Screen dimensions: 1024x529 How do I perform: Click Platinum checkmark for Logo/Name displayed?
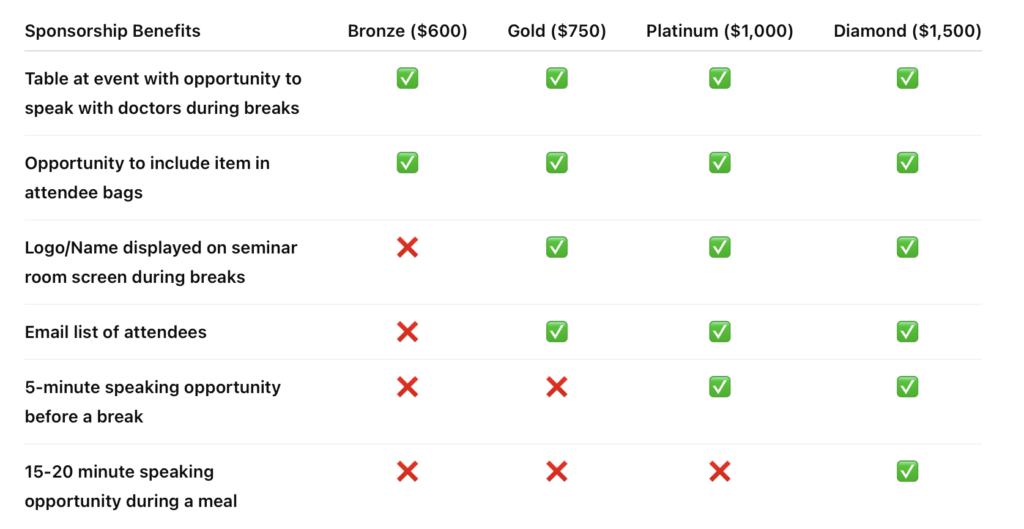tap(719, 247)
